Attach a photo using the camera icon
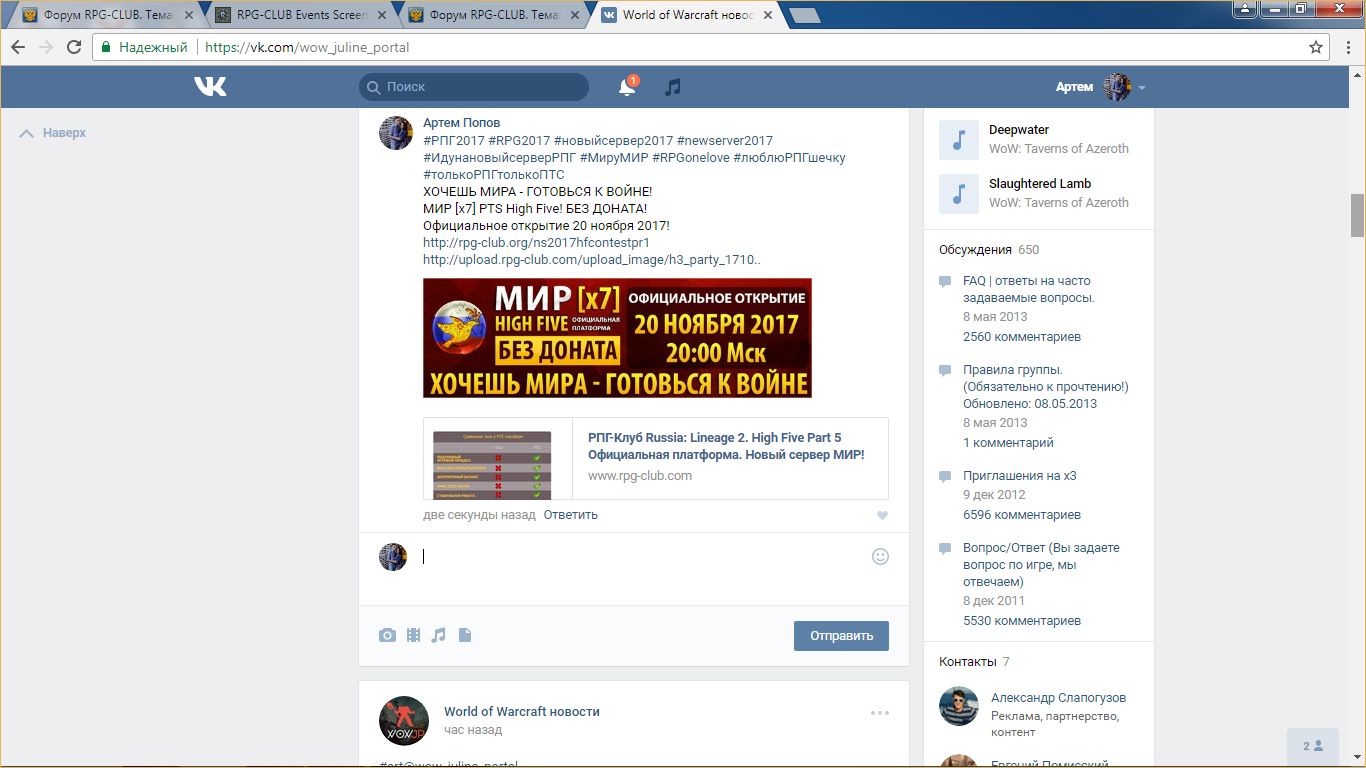This screenshot has height=768, width=1366. (387, 635)
